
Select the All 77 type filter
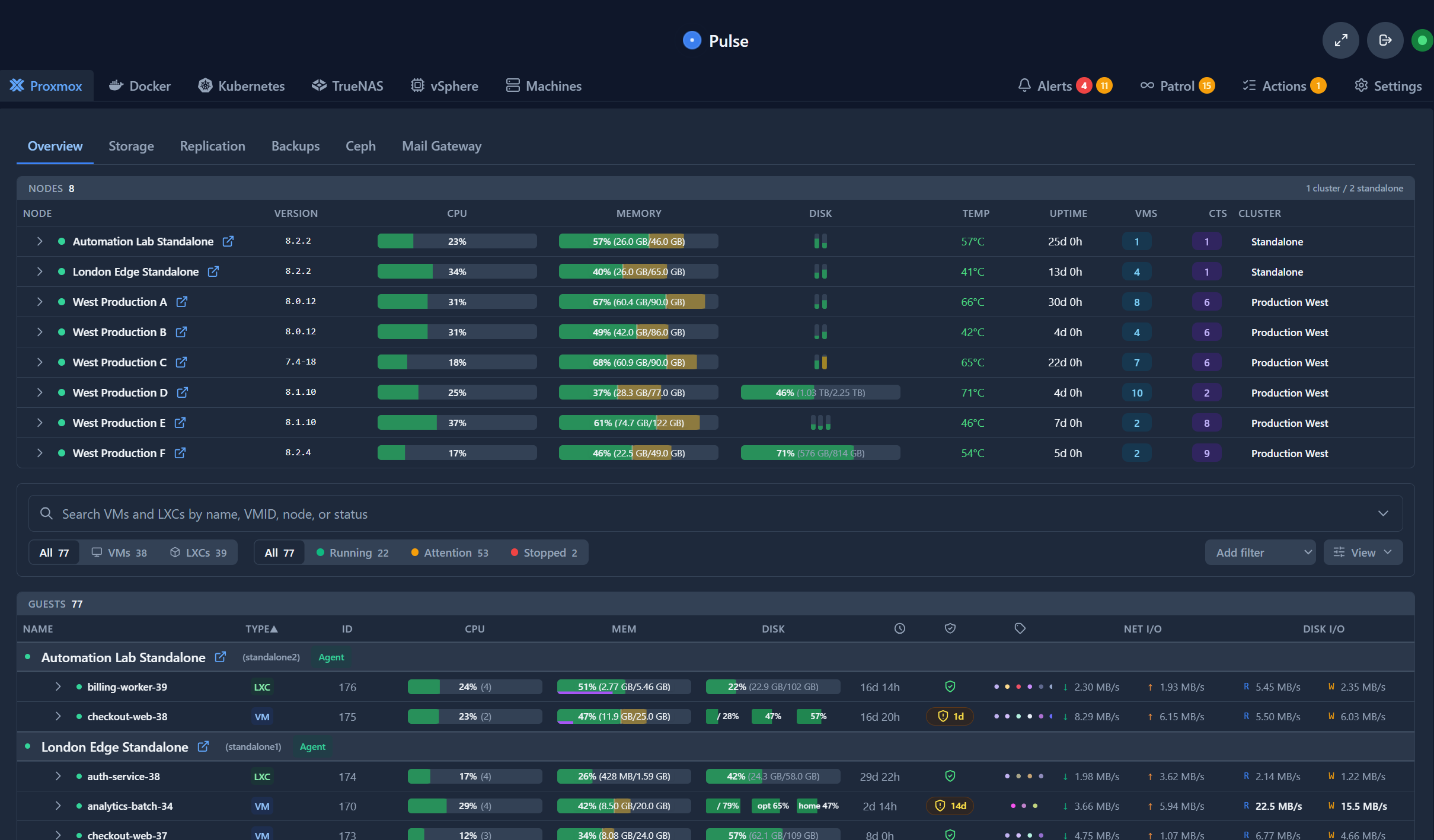pyautogui.click(x=54, y=552)
